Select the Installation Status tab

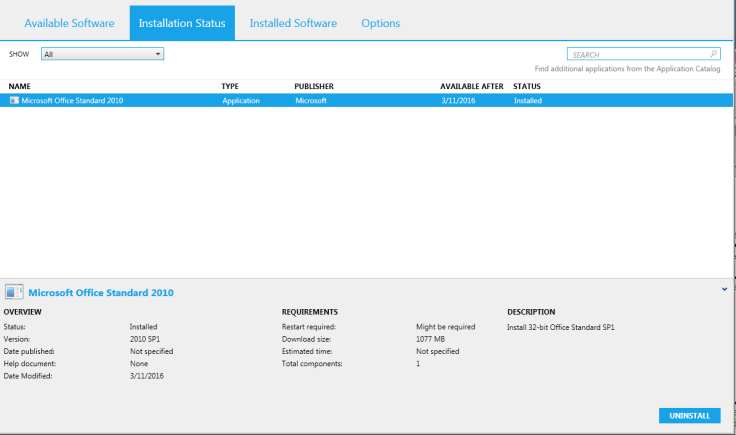pyautogui.click(x=182, y=23)
